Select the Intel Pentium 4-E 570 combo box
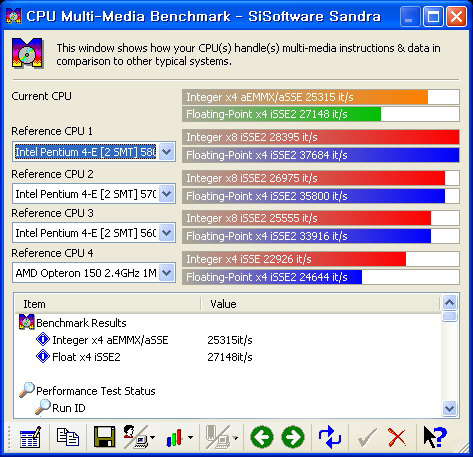This screenshot has height=457, width=473. coord(94,194)
